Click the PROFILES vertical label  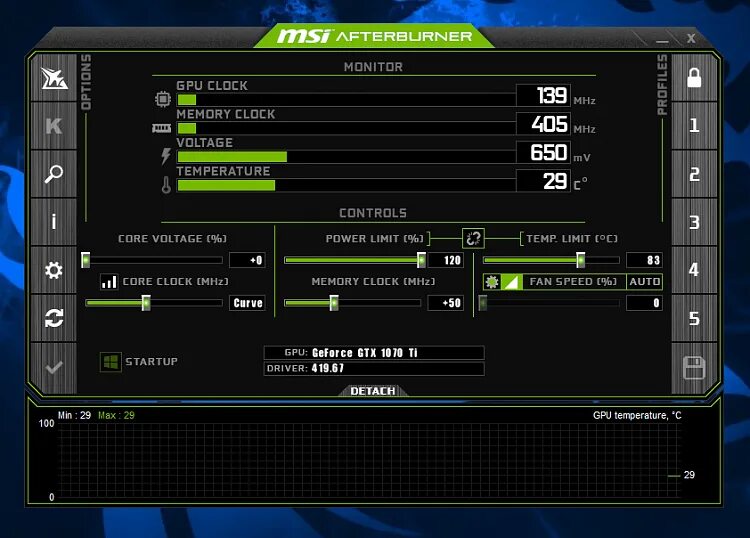pyautogui.click(x=662, y=85)
